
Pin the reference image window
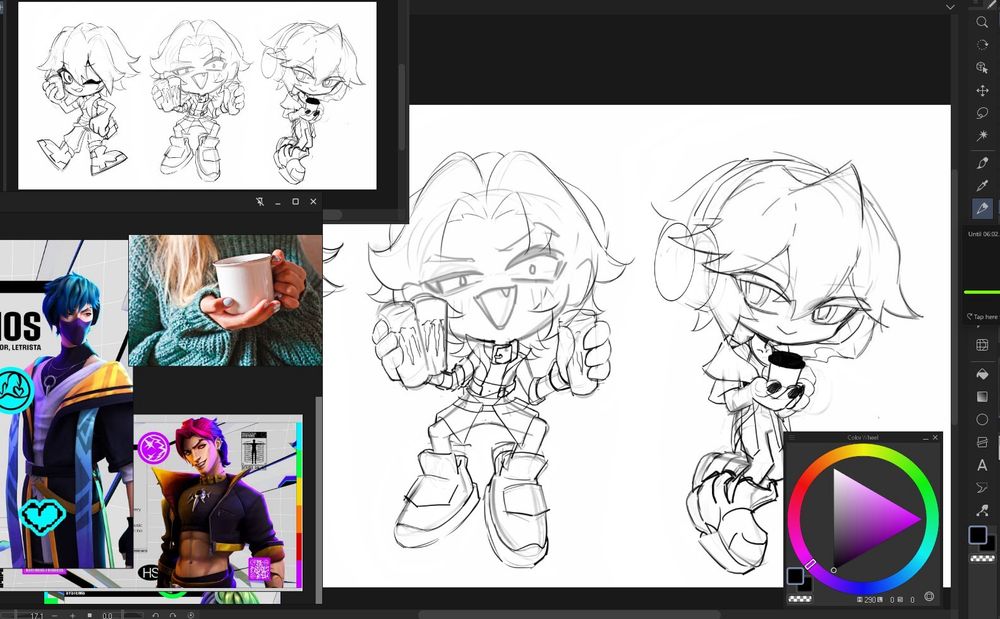pos(260,201)
